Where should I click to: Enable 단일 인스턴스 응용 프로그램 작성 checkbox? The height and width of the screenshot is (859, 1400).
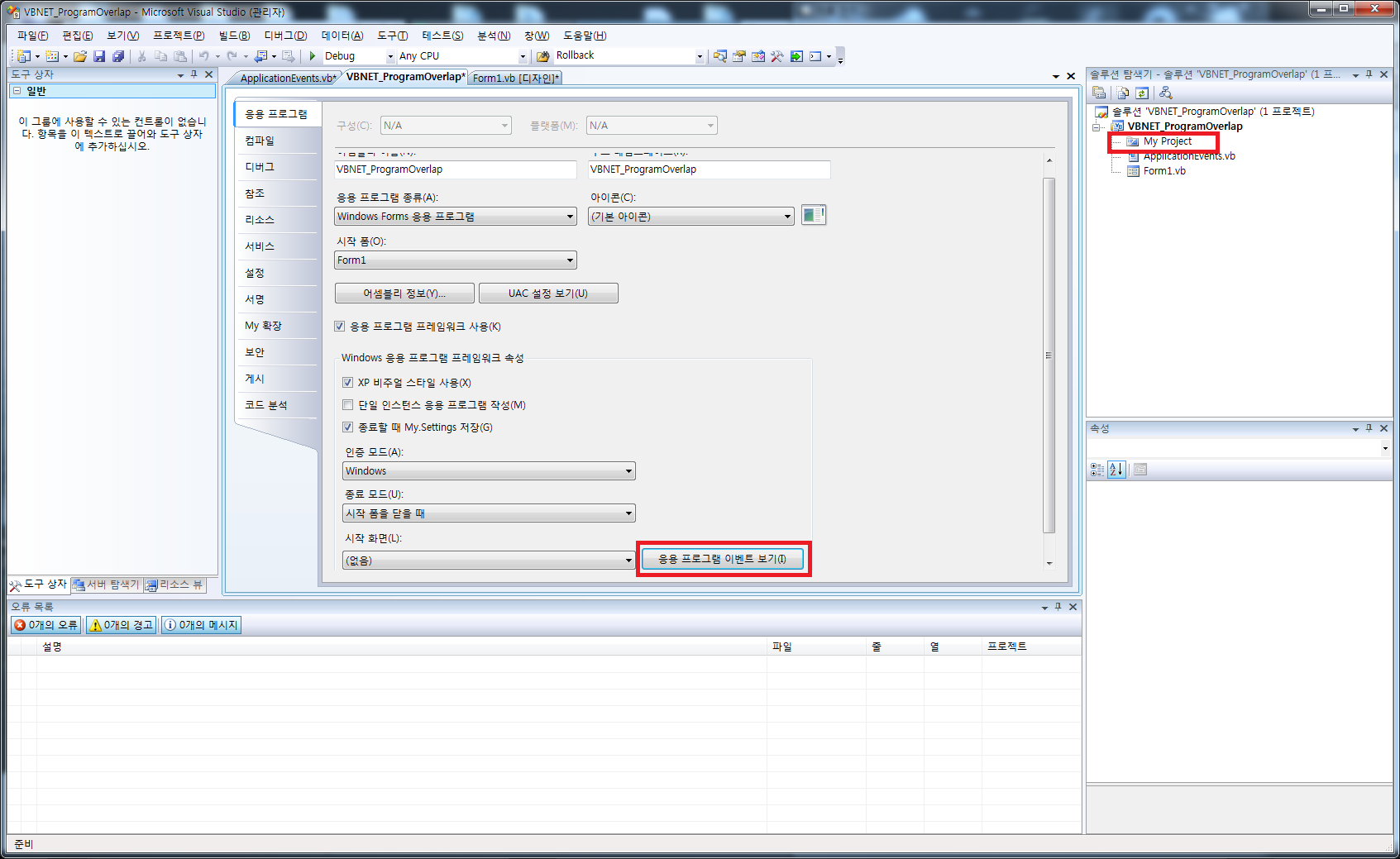click(348, 405)
